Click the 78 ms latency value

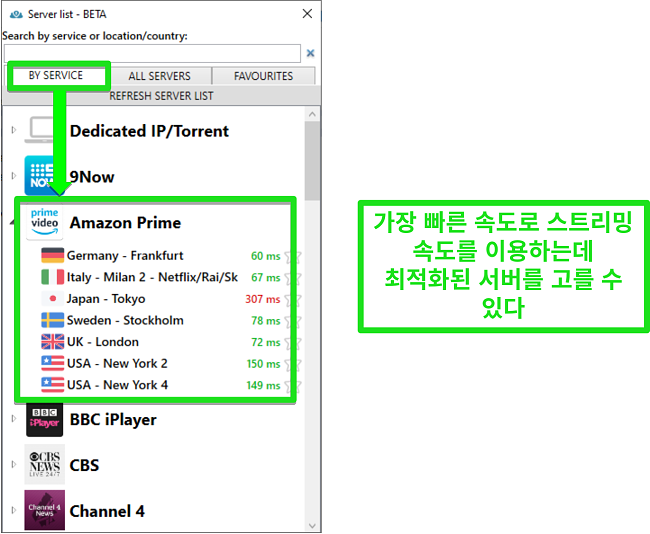click(266, 321)
